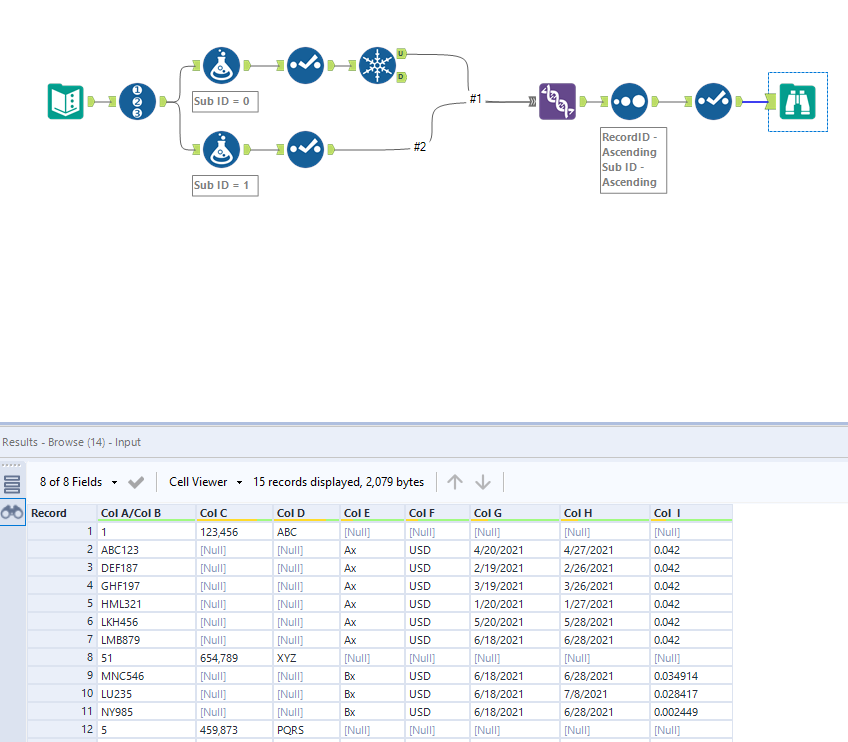This screenshot has width=848, height=742.
Task: Click Select tool after Sub ID = 0 formula
Action: click(x=306, y=65)
